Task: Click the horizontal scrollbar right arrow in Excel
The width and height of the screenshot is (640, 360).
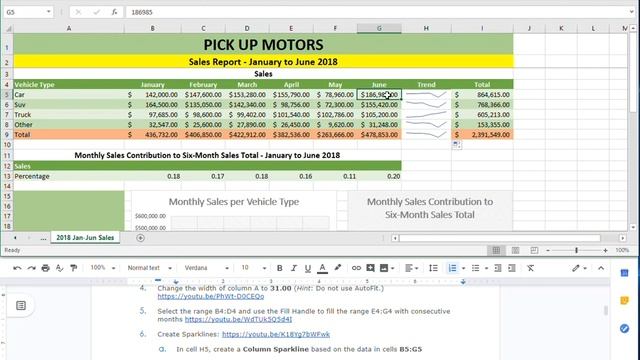Action: [622, 238]
